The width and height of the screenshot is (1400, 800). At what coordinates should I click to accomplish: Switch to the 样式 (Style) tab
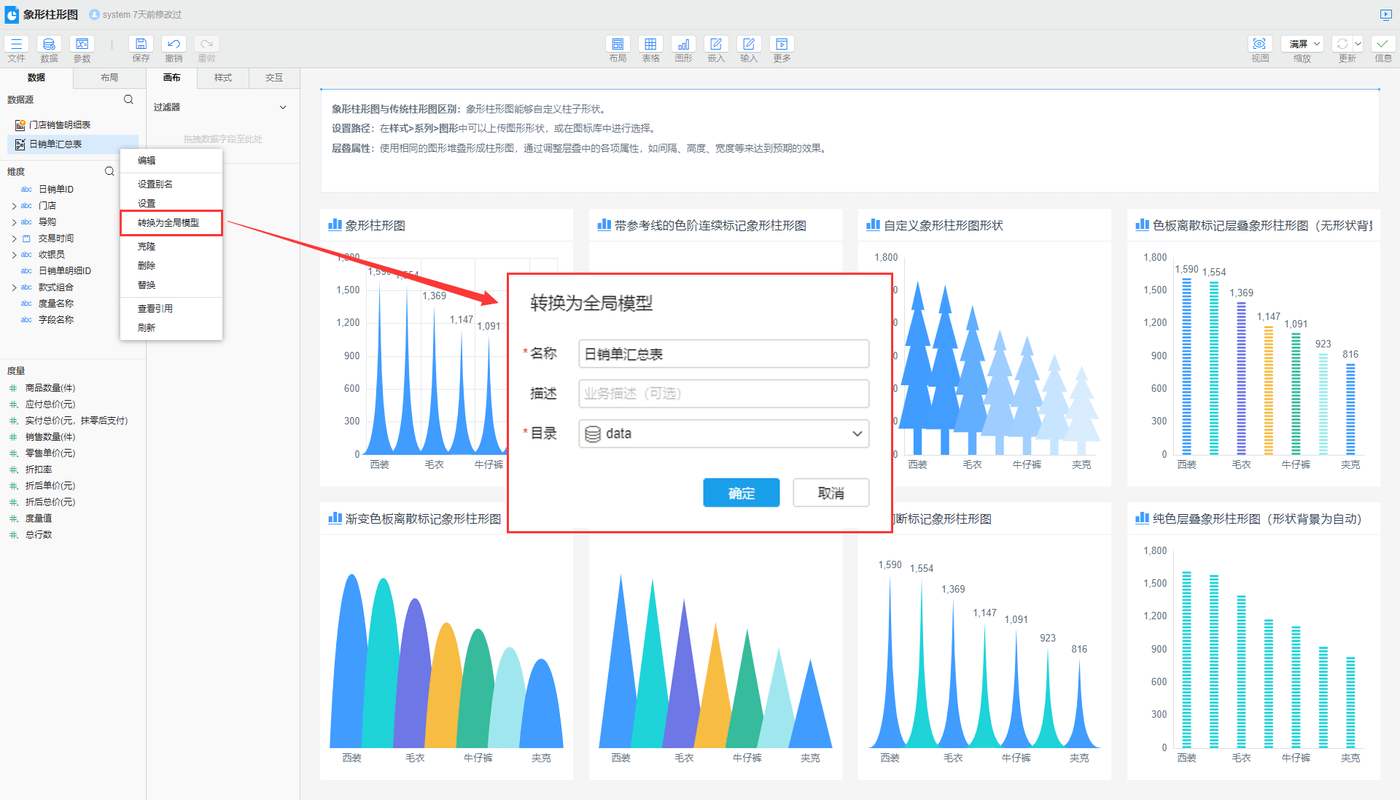pyautogui.click(x=223, y=78)
